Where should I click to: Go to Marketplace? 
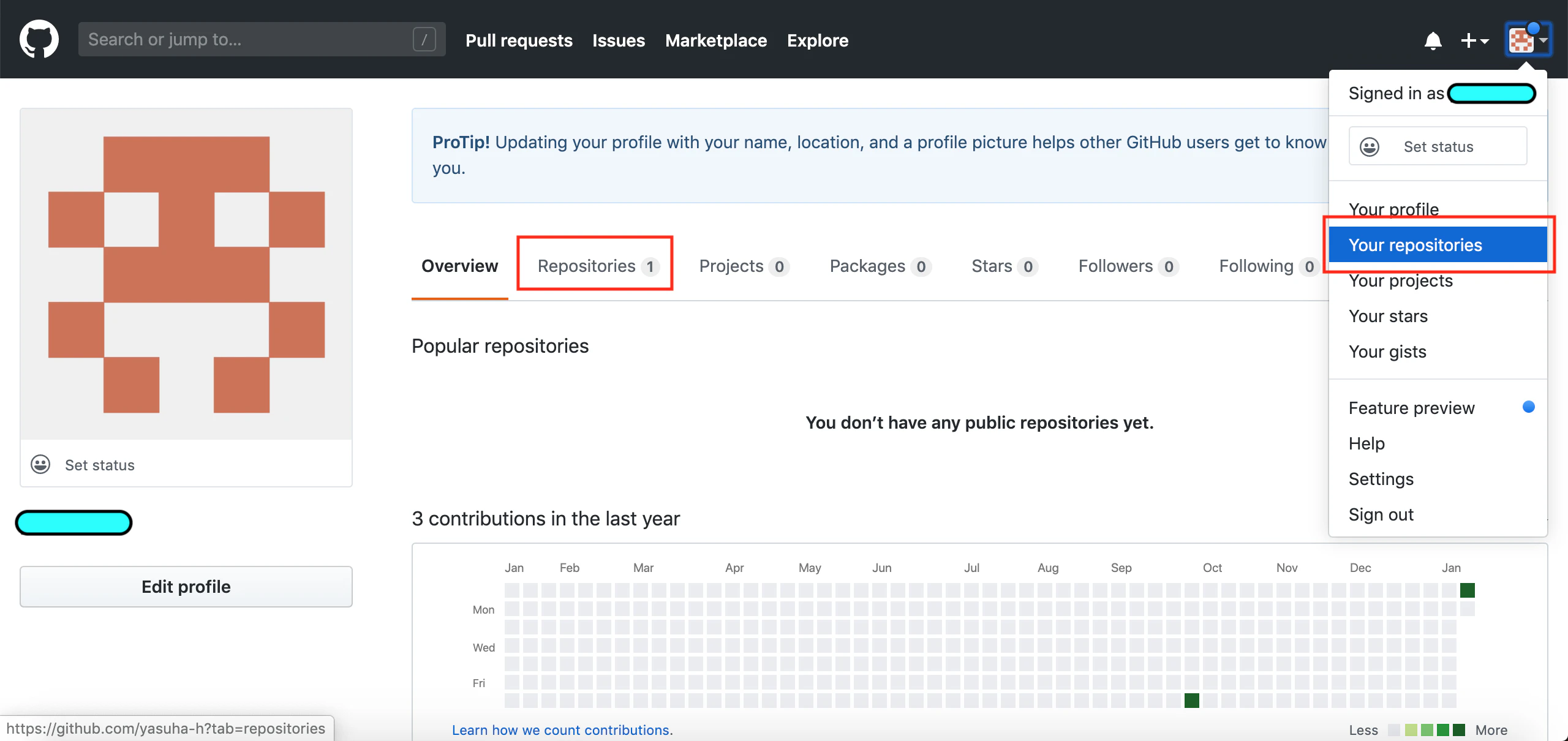(x=716, y=40)
